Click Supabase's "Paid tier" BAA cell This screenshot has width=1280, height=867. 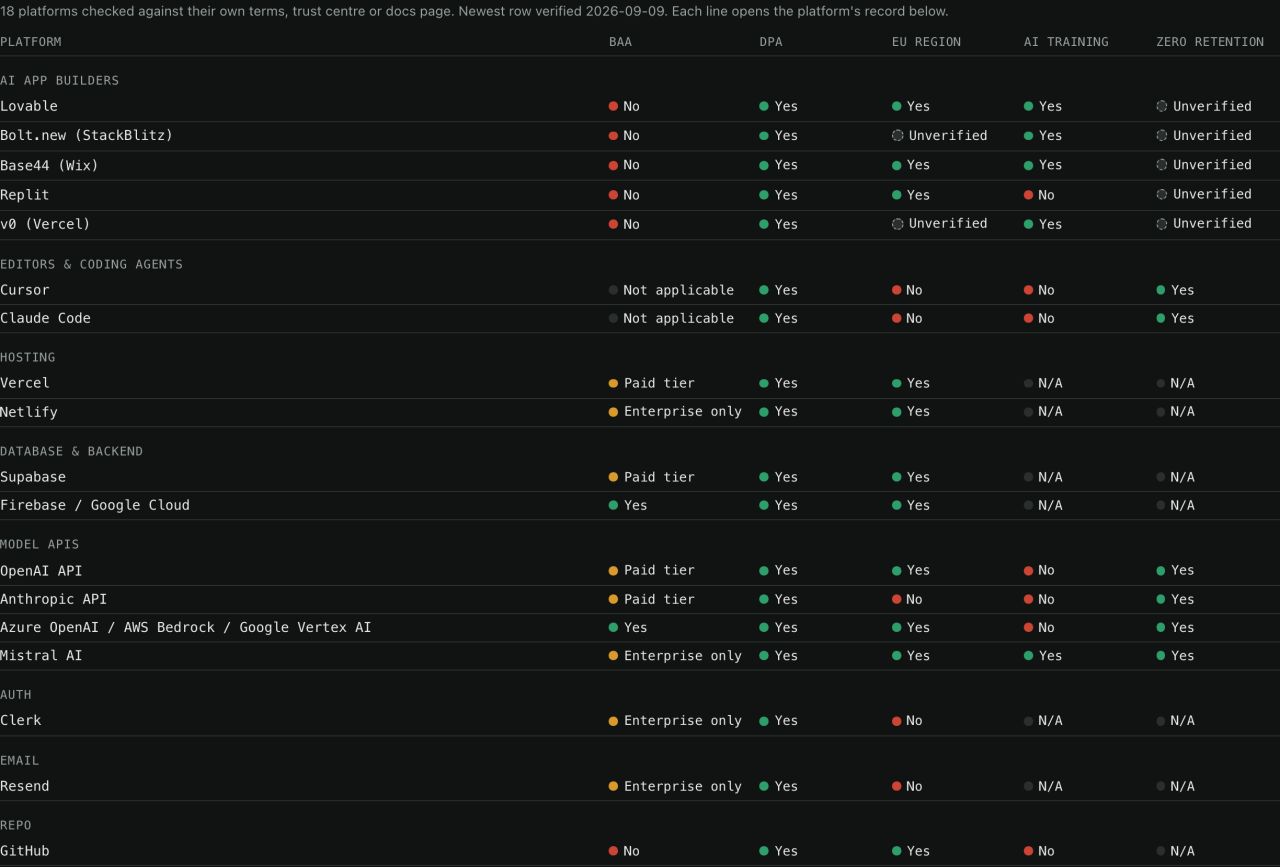(652, 477)
